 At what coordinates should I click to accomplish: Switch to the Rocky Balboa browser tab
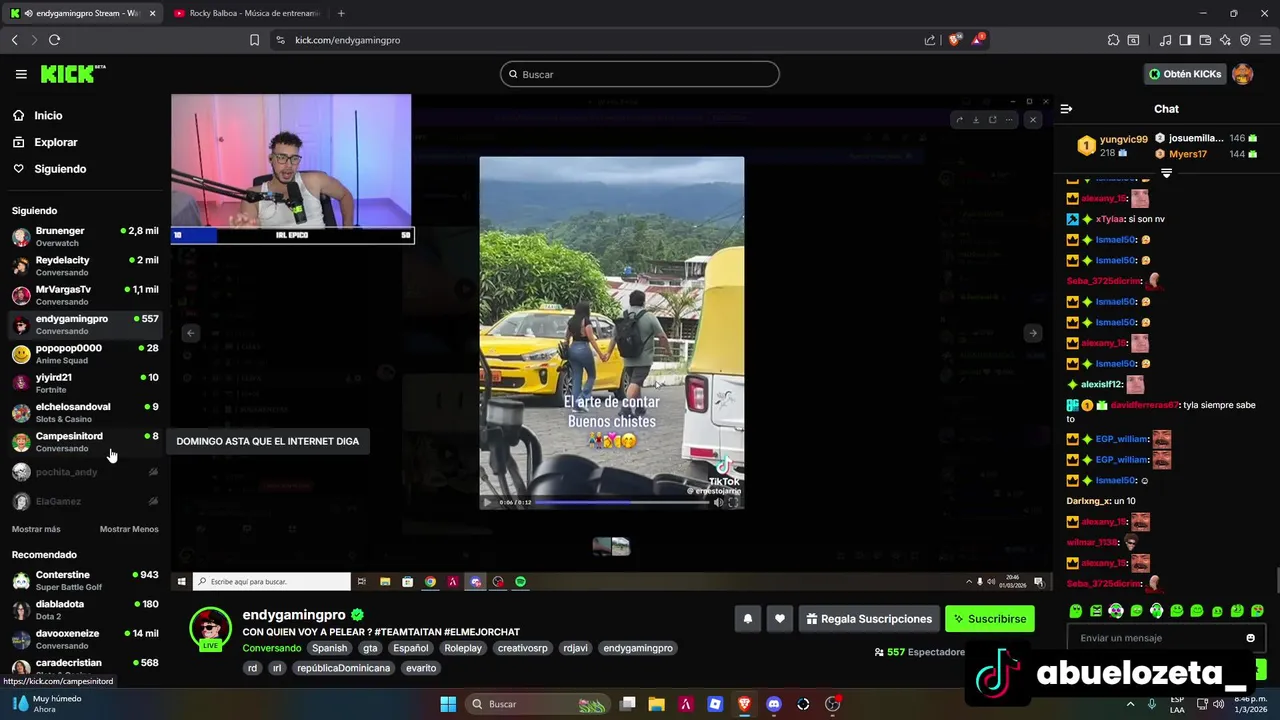point(246,13)
